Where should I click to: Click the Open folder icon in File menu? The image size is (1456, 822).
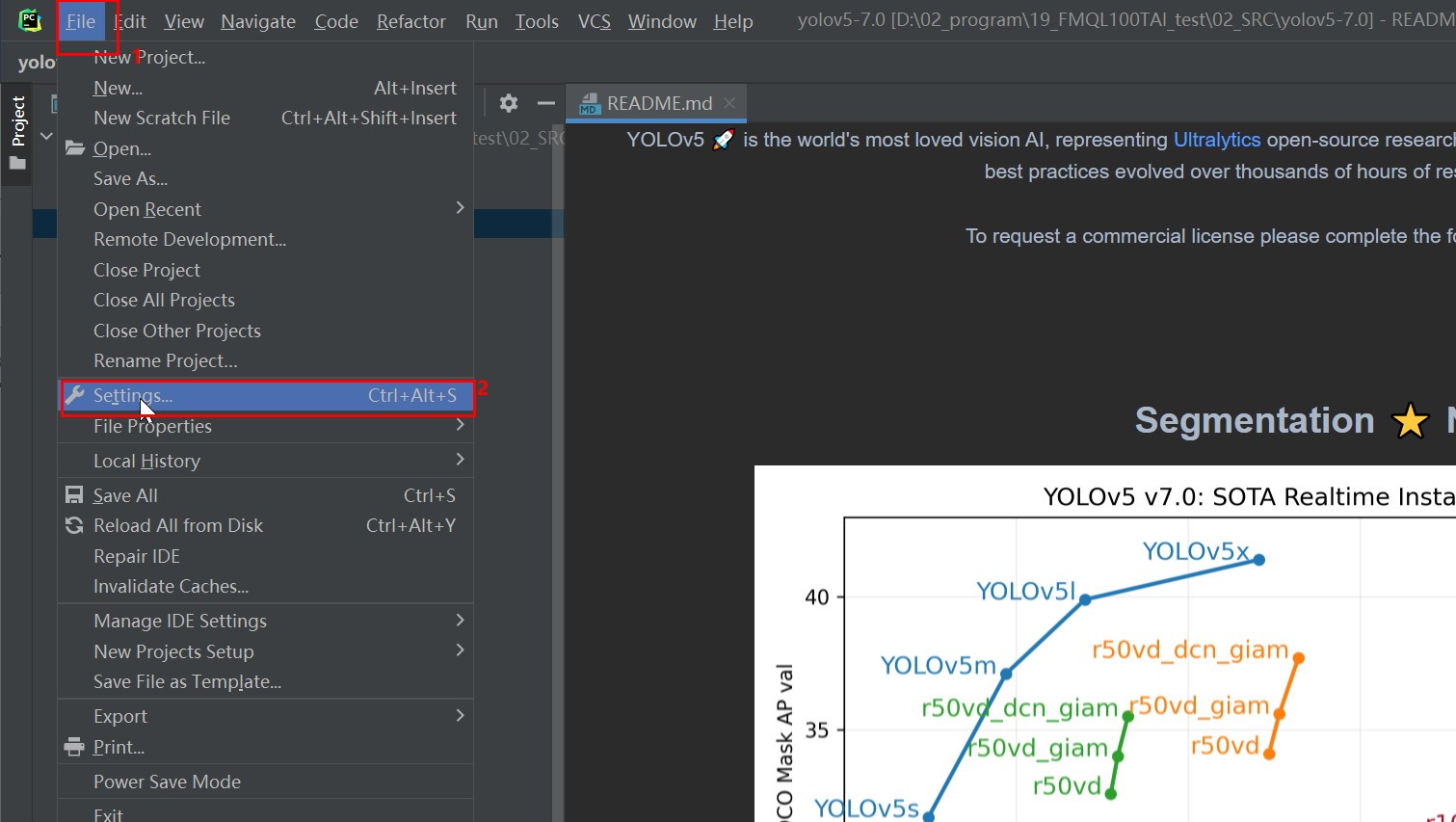click(x=74, y=148)
